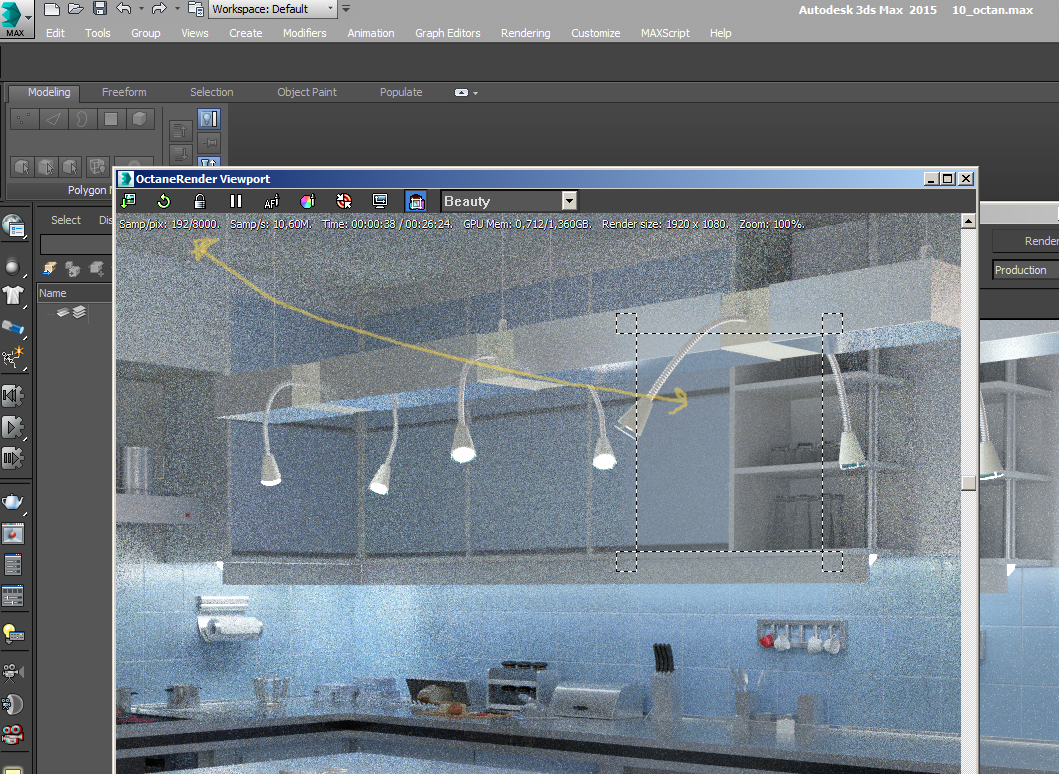Image resolution: width=1059 pixels, height=774 pixels.
Task: Switch to the Freeform ribbon tab
Action: pos(124,93)
